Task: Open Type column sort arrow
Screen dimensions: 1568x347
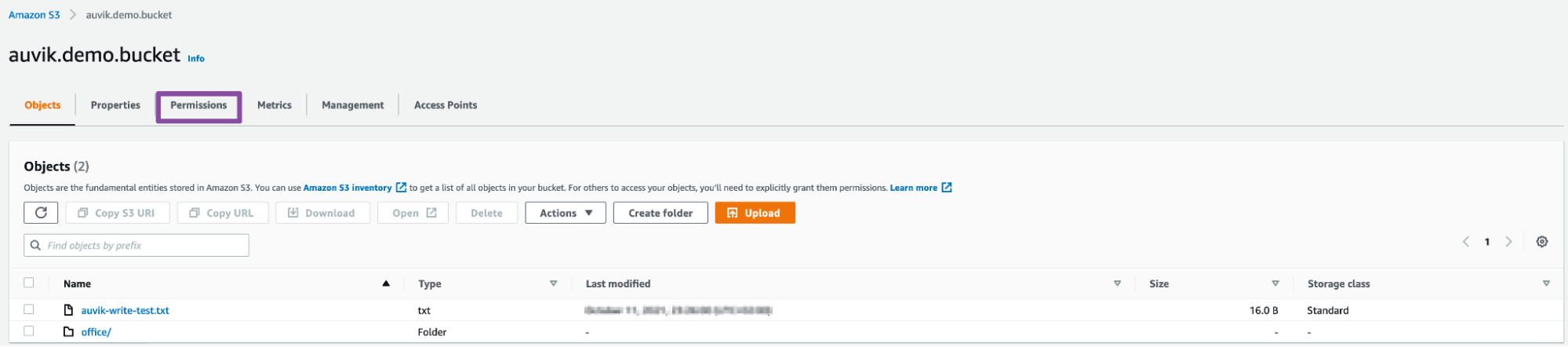Action: 553,283
